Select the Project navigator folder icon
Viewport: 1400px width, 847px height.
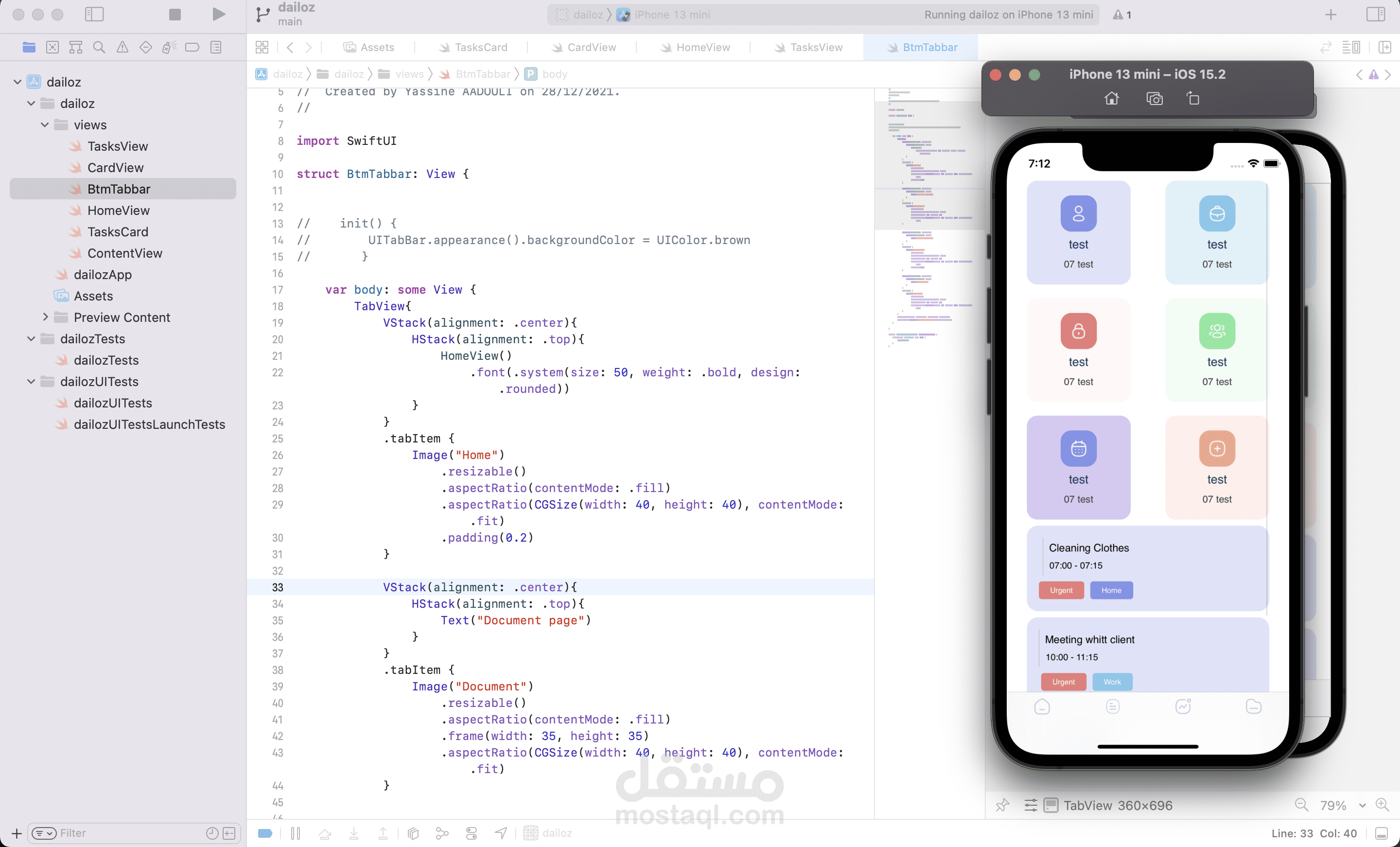29,47
